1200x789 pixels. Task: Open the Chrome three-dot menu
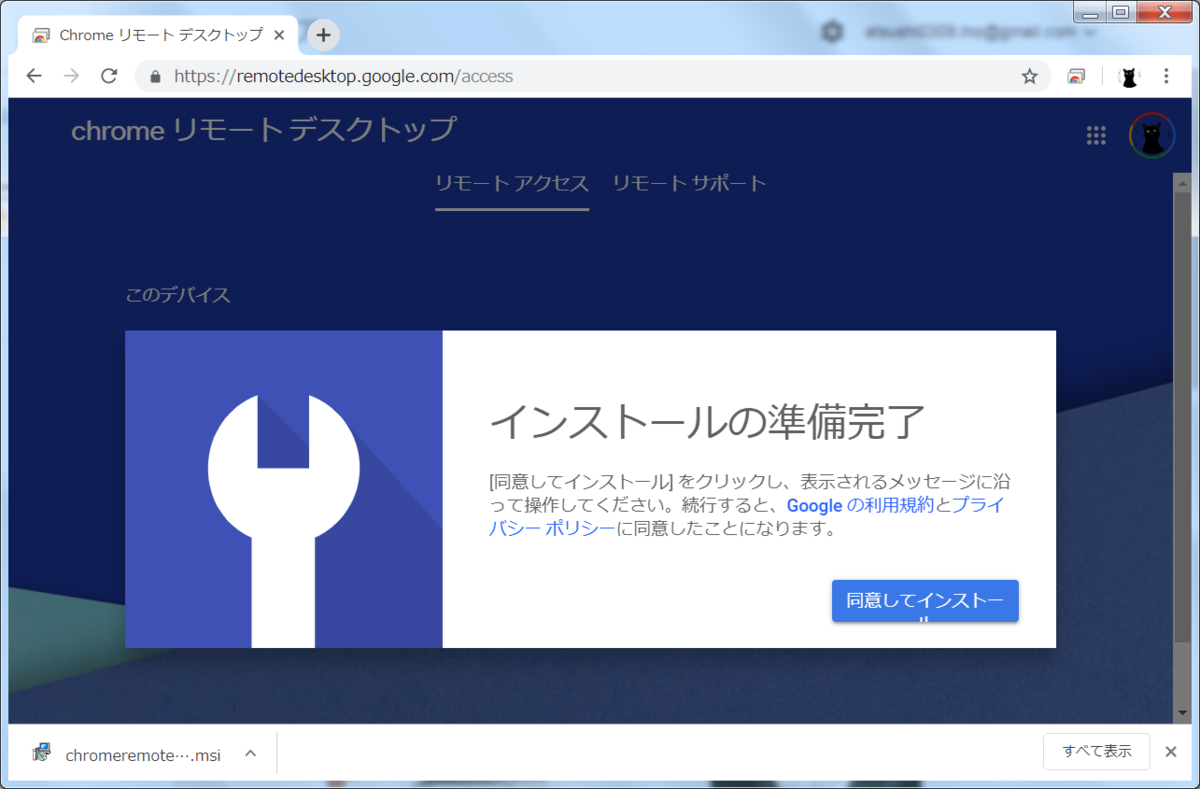pos(1166,76)
